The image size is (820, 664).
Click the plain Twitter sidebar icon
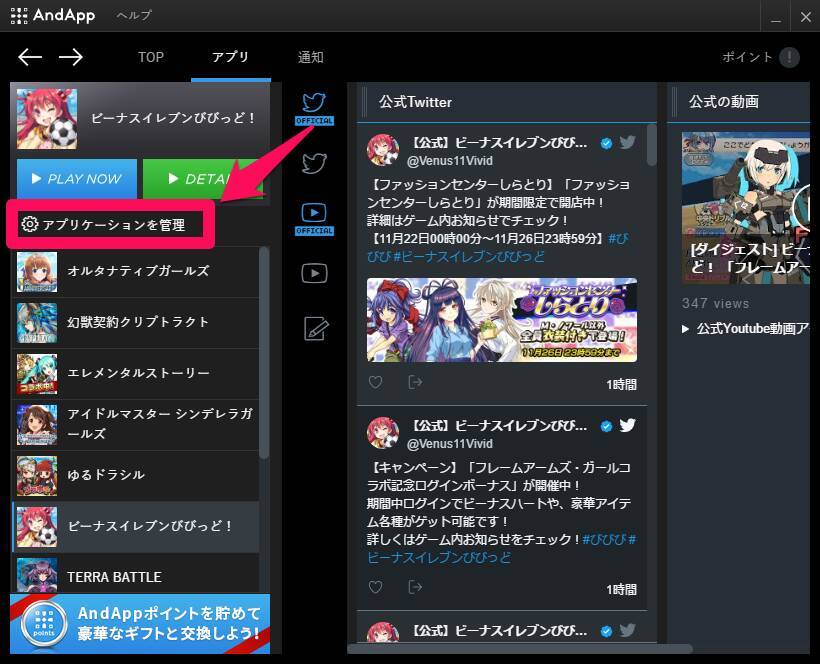[314, 164]
